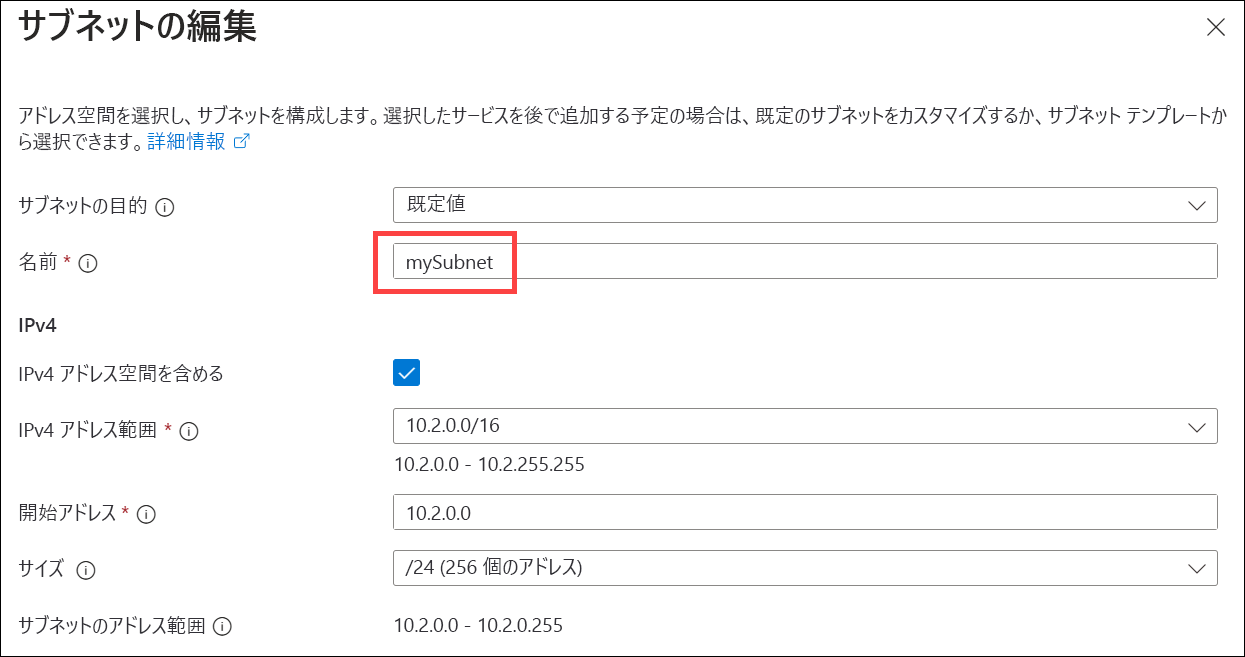
Task: Open the IPv4 アドレス範囲 dropdown 10.2.0.0/16
Action: click(805, 426)
